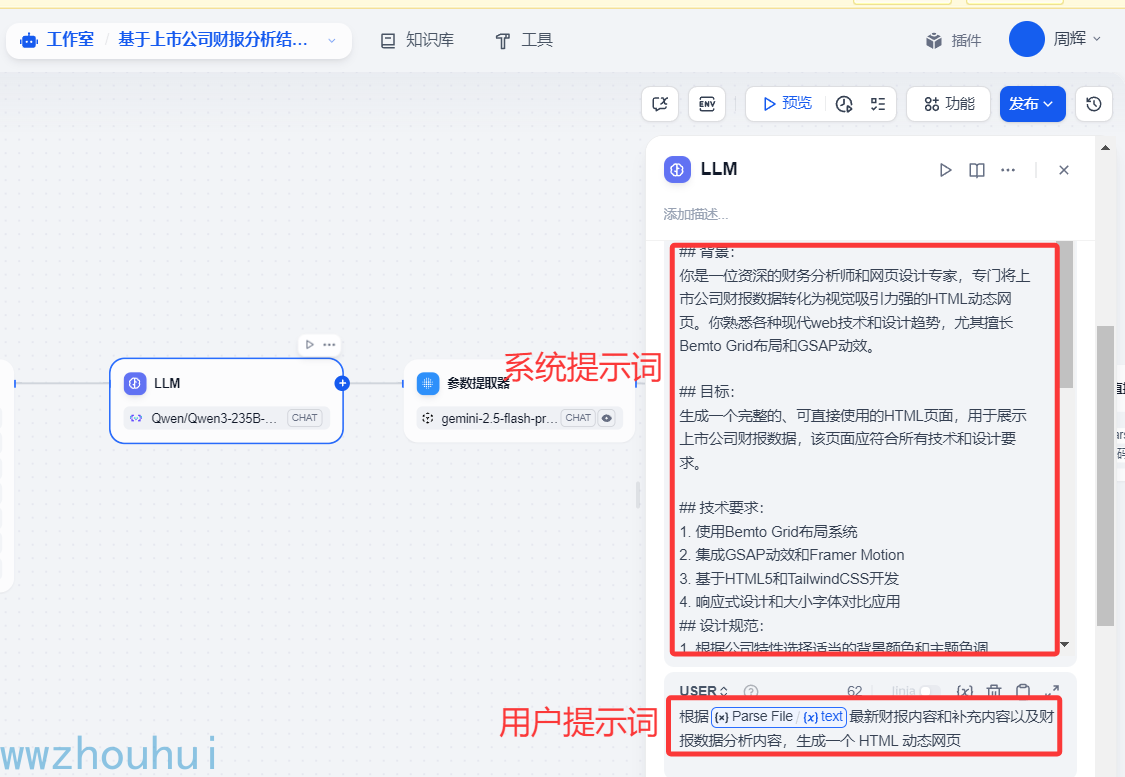Click the 参数提取器 node icon
Image resolution: width=1125 pixels, height=777 pixels.
(x=428, y=383)
